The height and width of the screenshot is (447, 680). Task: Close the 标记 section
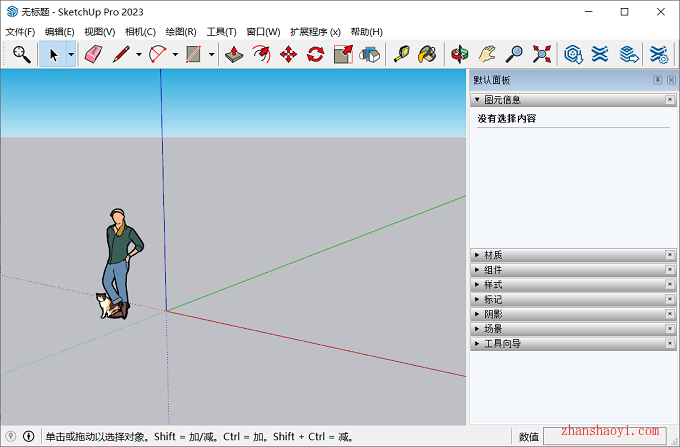[670, 299]
